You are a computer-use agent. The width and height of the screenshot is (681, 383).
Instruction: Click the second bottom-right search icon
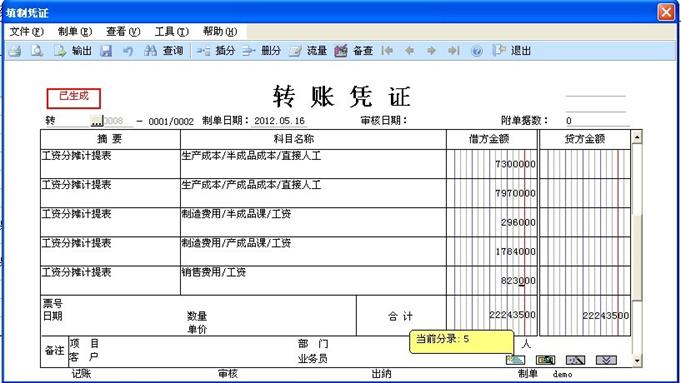coord(545,360)
